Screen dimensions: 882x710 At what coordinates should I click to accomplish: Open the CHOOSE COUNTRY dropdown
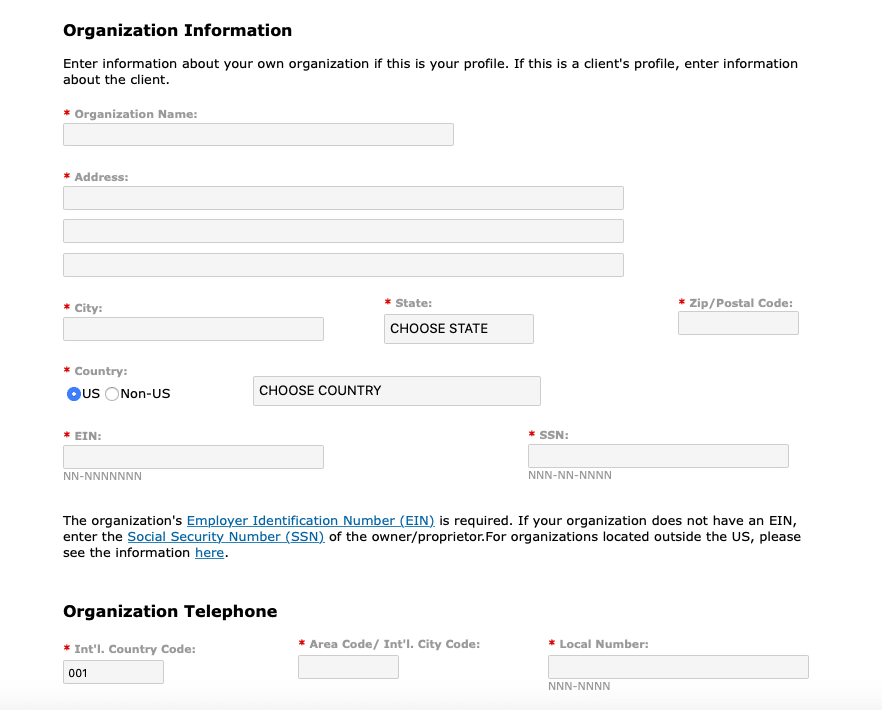[396, 390]
